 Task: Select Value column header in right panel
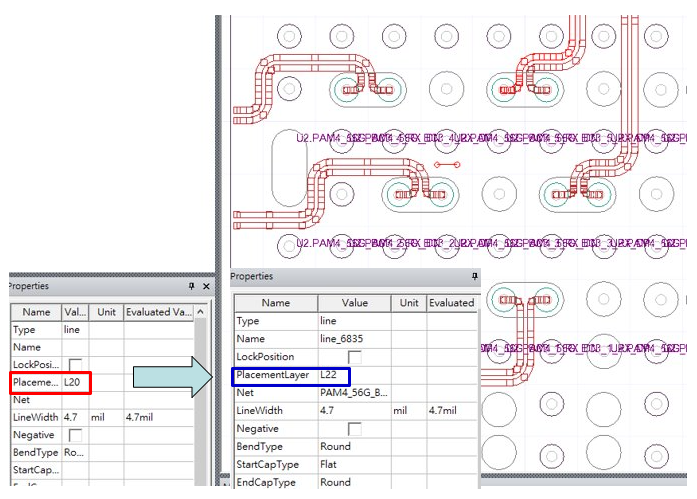pos(355,303)
